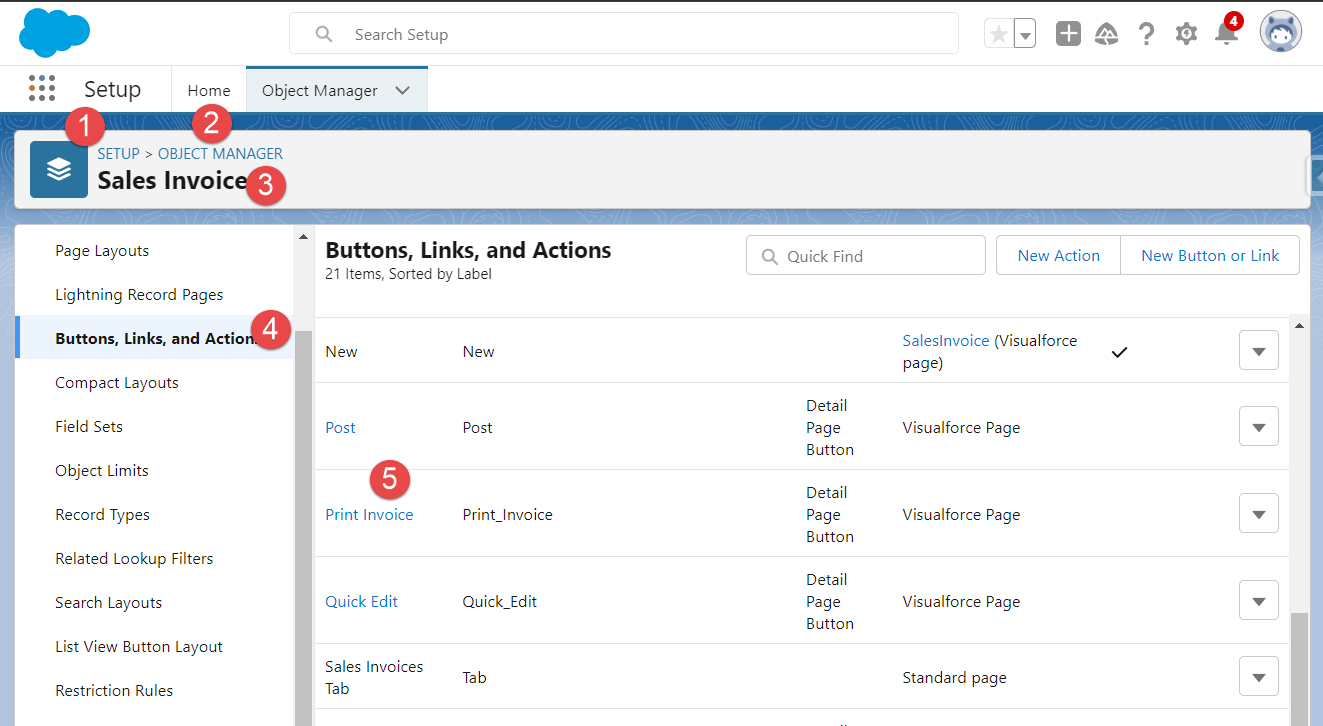Viewport: 1323px width, 726px height.
Task: Open Record Types in sidebar
Action: click(102, 515)
